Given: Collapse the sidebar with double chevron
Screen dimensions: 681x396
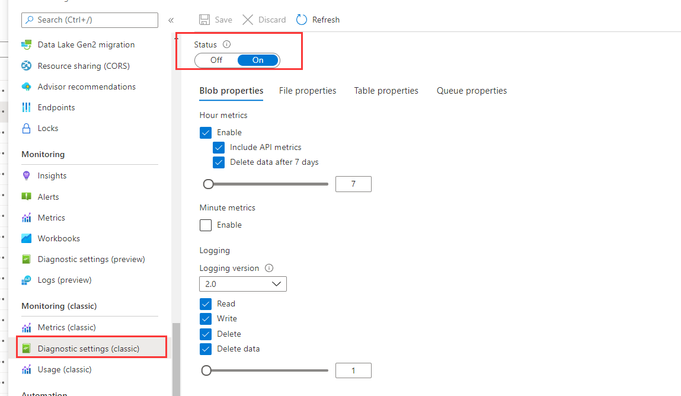Looking at the screenshot, I should 171,20.
